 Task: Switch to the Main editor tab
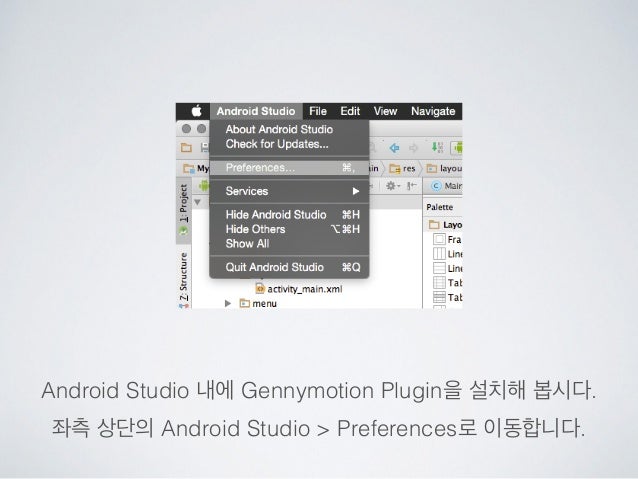pos(447,186)
